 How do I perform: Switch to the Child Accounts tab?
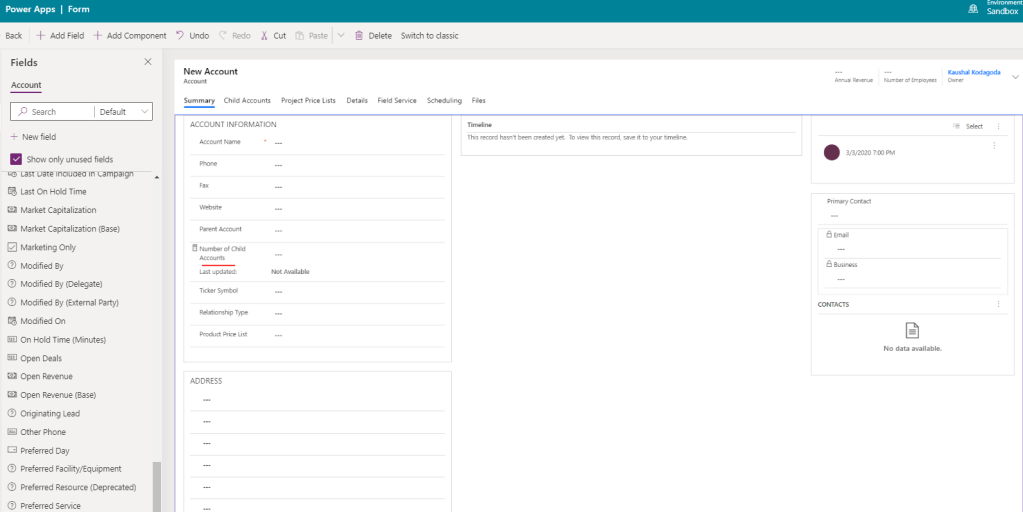pos(247,101)
